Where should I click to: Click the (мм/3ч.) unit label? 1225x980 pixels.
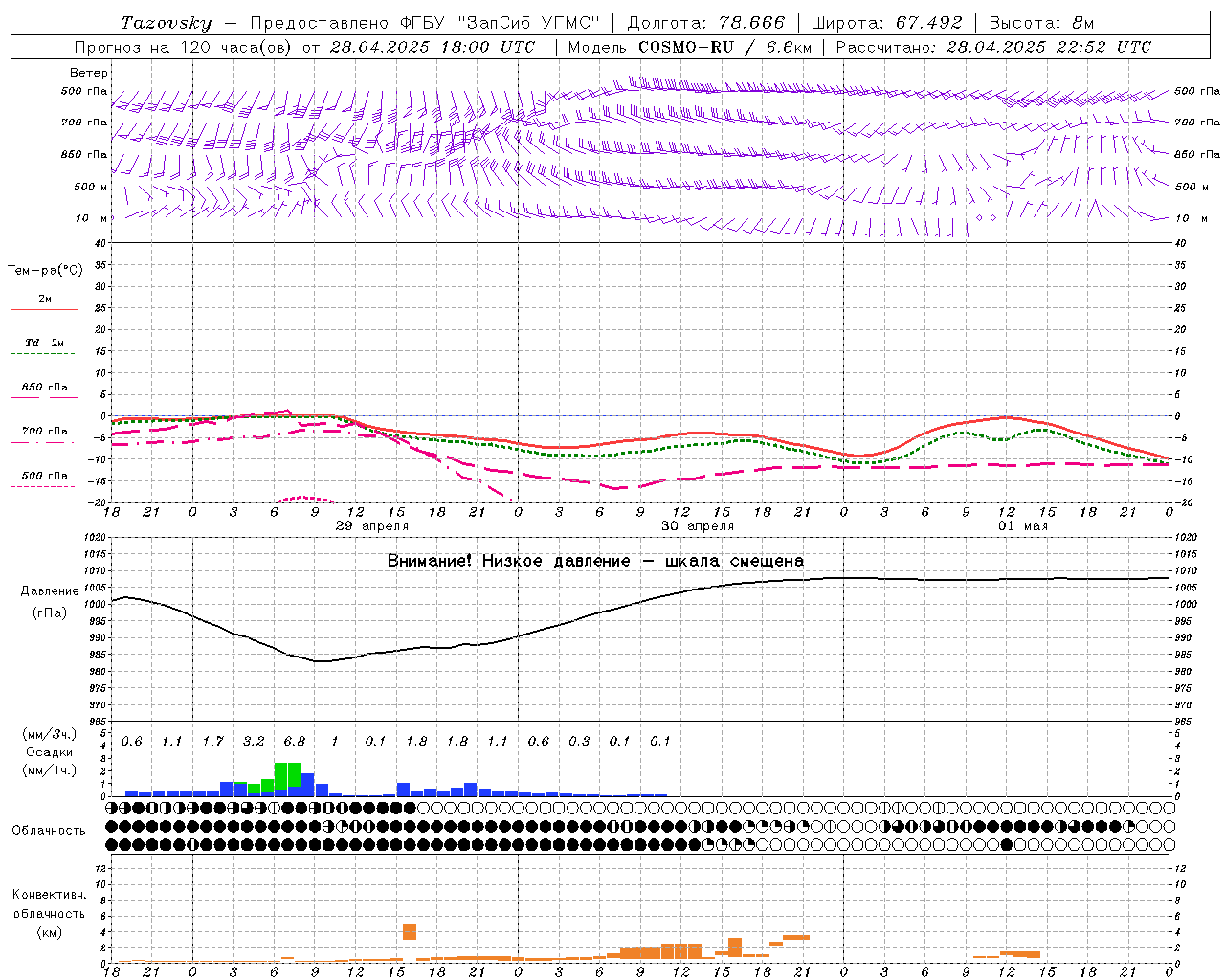tap(49, 734)
